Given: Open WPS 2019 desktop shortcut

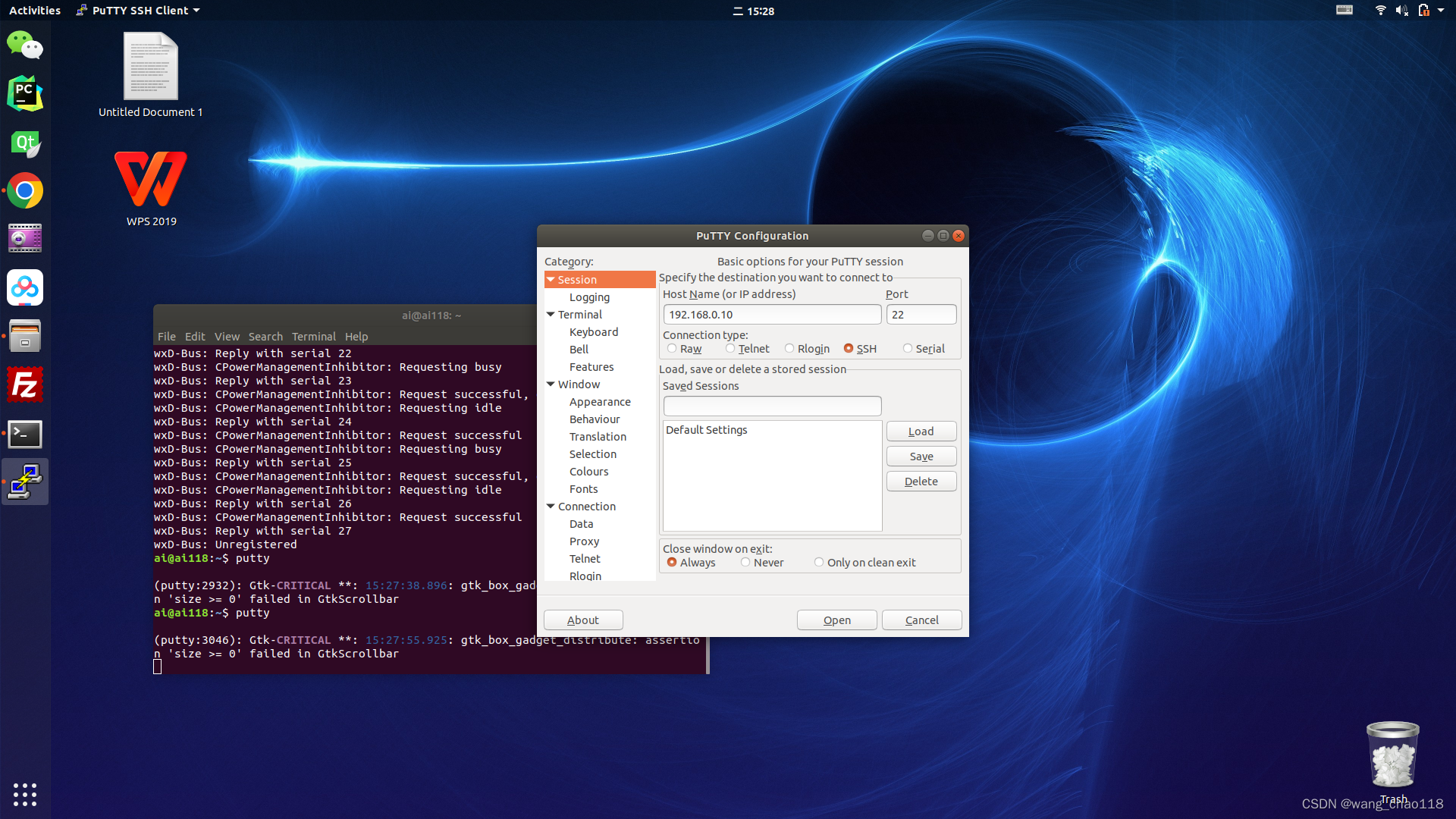Looking at the screenshot, I should coord(152,189).
